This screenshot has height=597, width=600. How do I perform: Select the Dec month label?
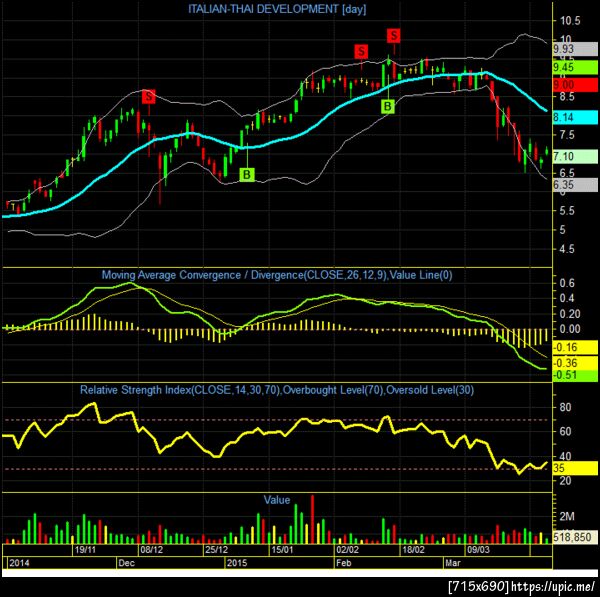127,563
